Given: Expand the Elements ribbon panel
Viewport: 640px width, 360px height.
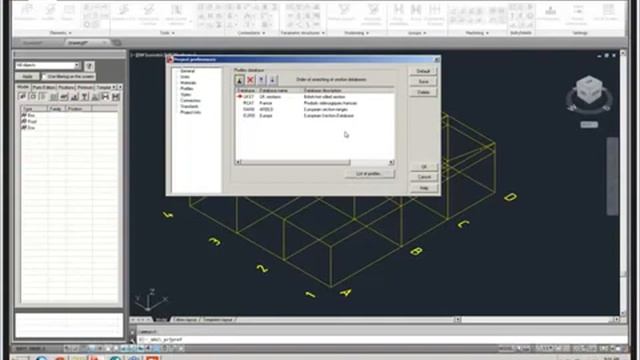Looking at the screenshot, I should coord(60,33).
